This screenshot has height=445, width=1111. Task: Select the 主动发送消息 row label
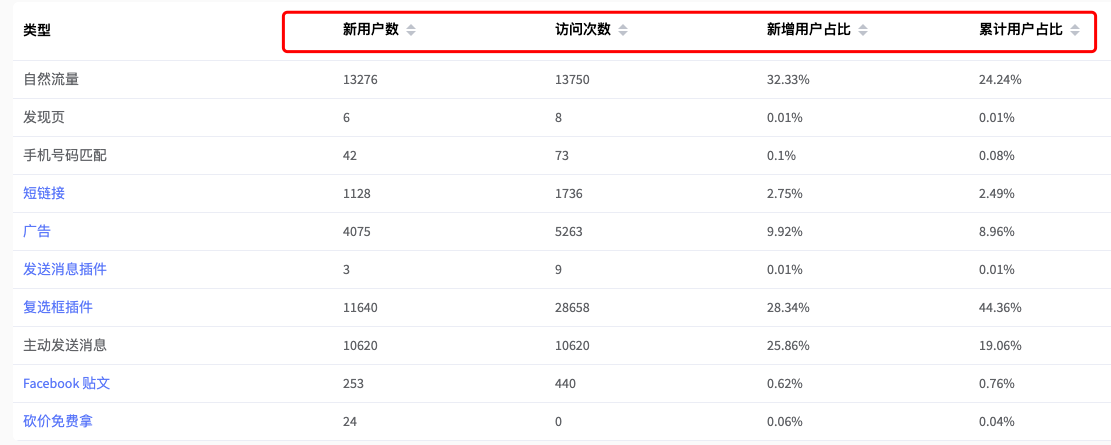pyautogui.click(x=65, y=345)
